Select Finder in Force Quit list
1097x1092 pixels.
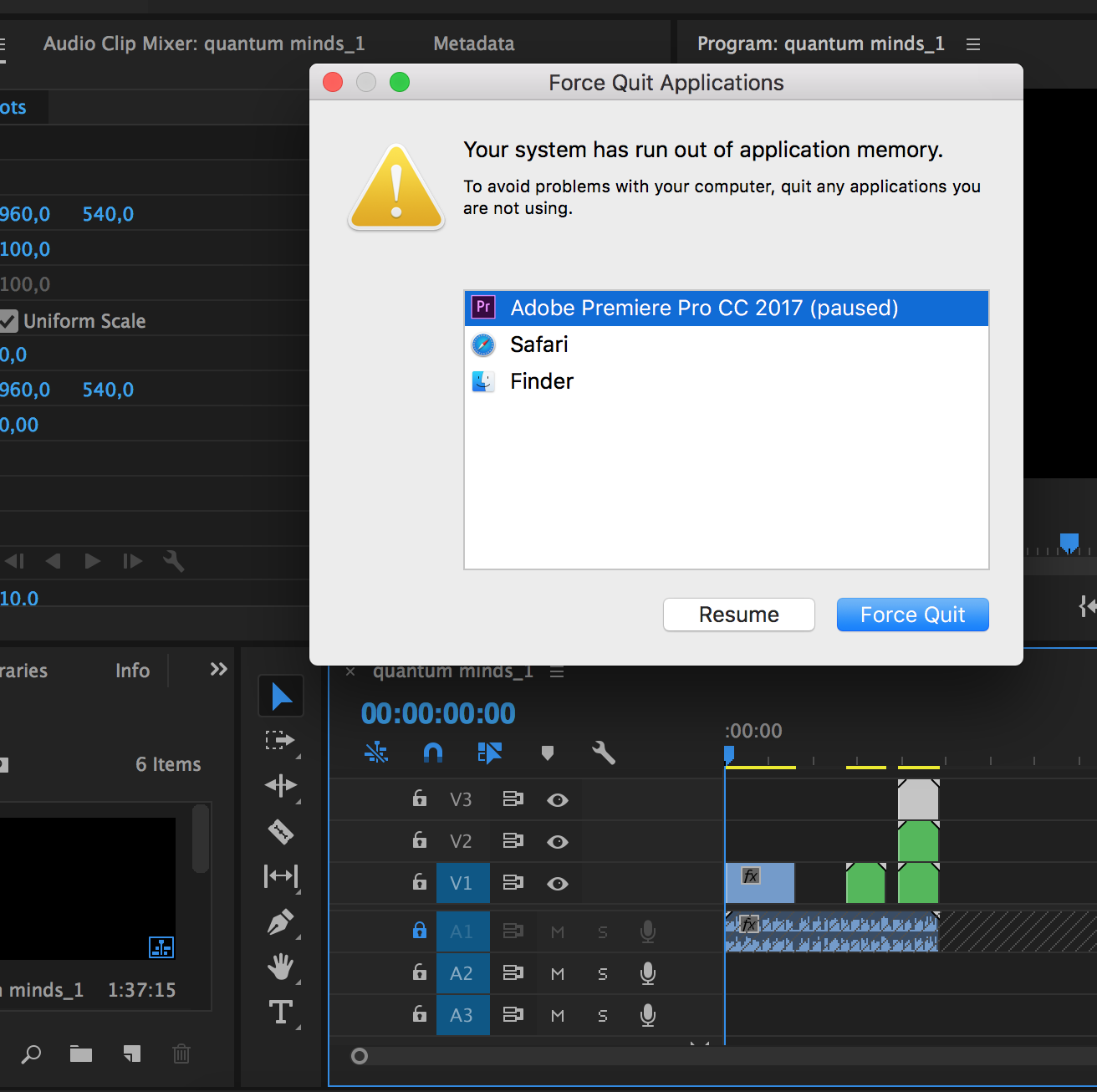tap(727, 381)
